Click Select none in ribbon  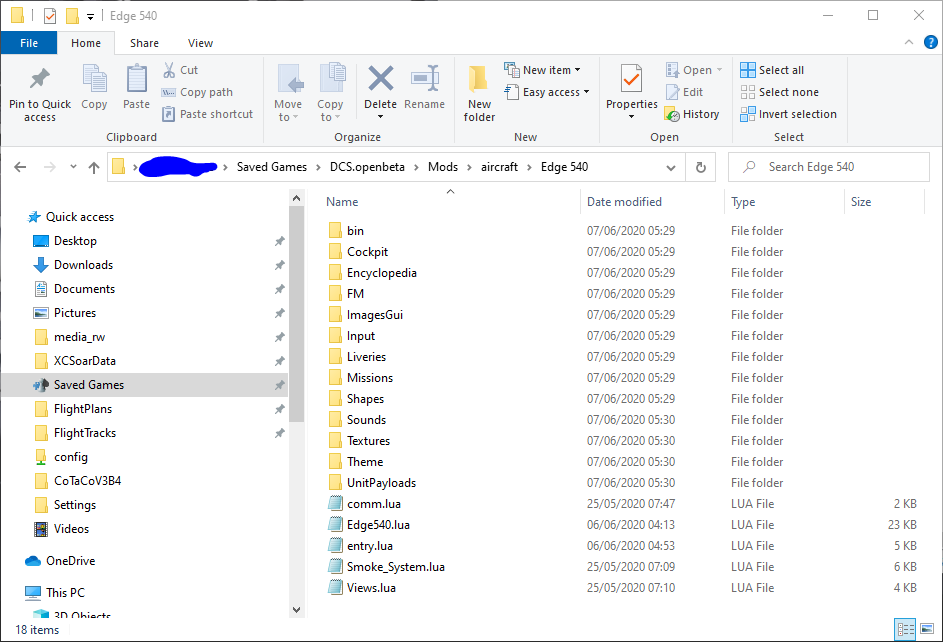click(x=779, y=92)
